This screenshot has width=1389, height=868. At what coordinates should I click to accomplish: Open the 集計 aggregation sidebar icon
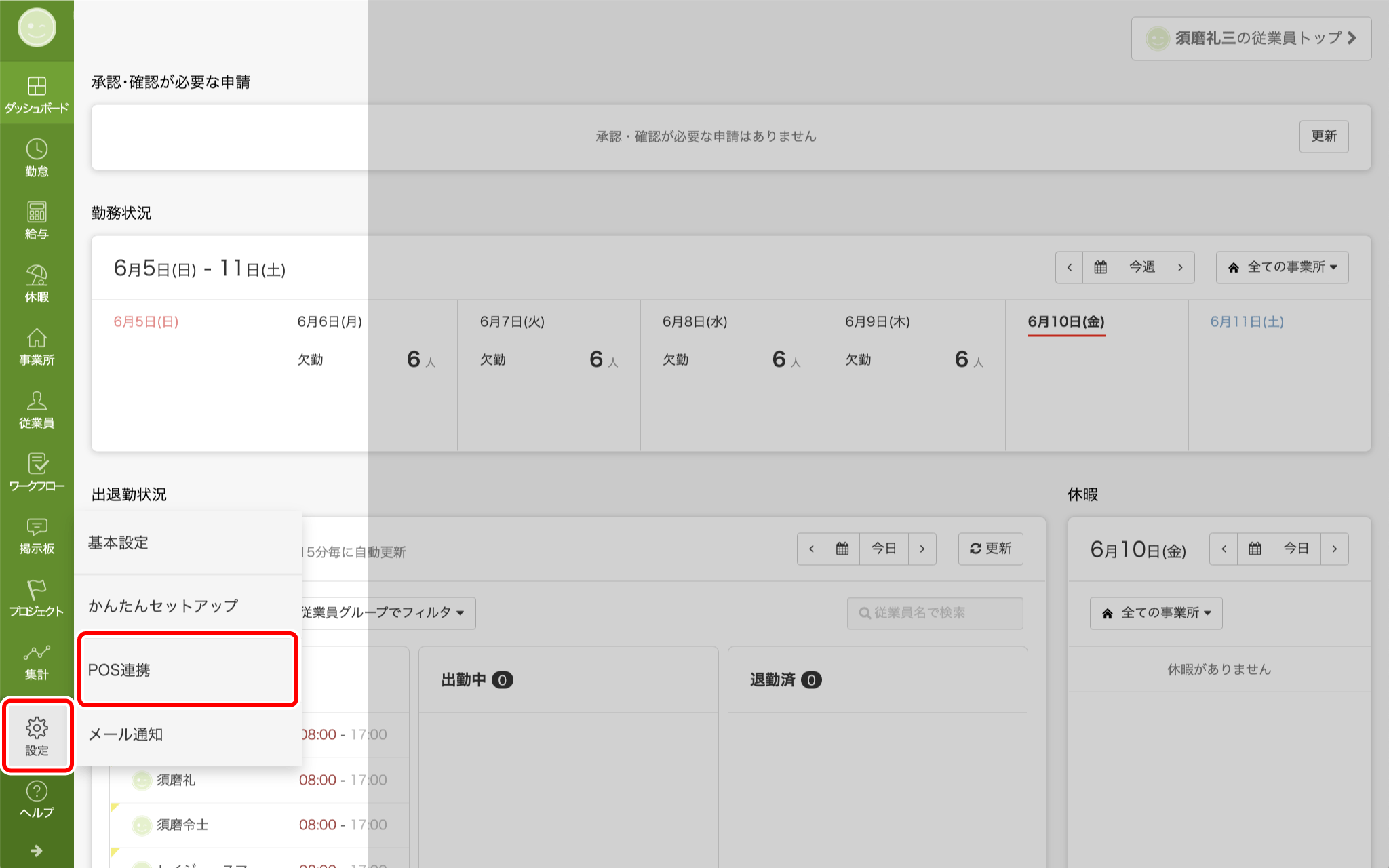pyautogui.click(x=37, y=661)
